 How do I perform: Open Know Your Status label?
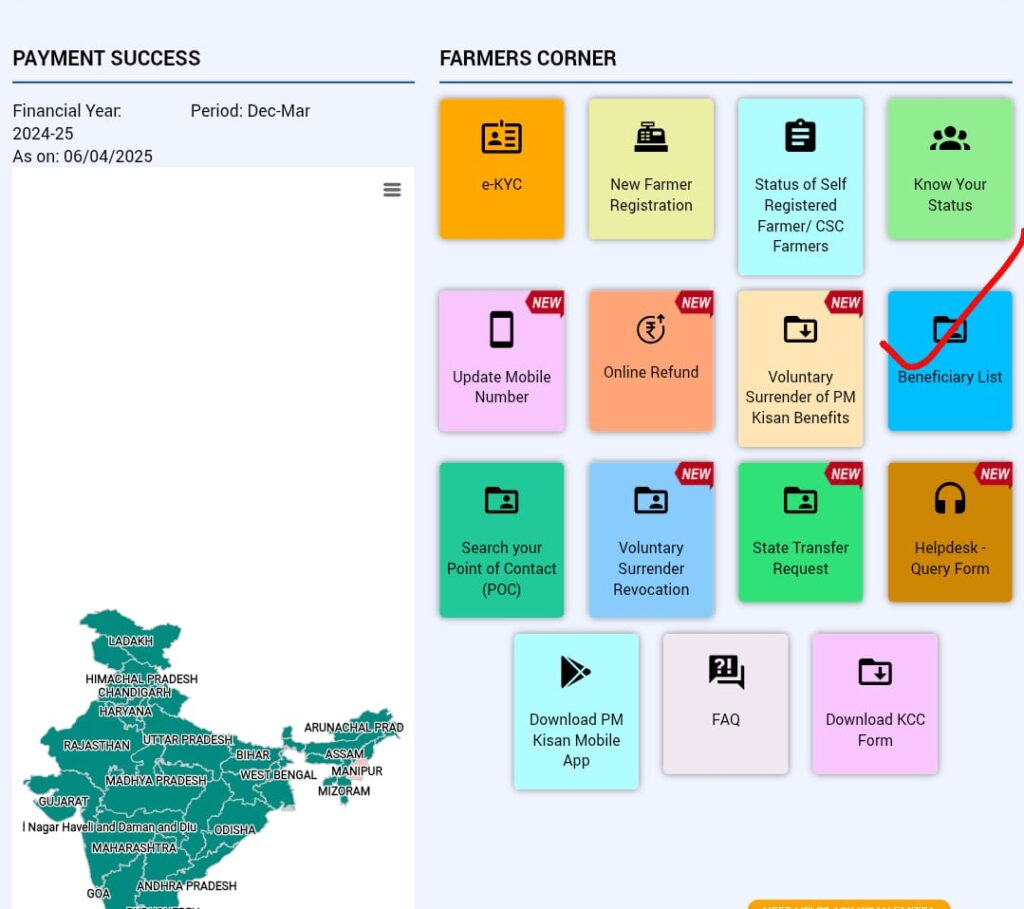(950, 195)
